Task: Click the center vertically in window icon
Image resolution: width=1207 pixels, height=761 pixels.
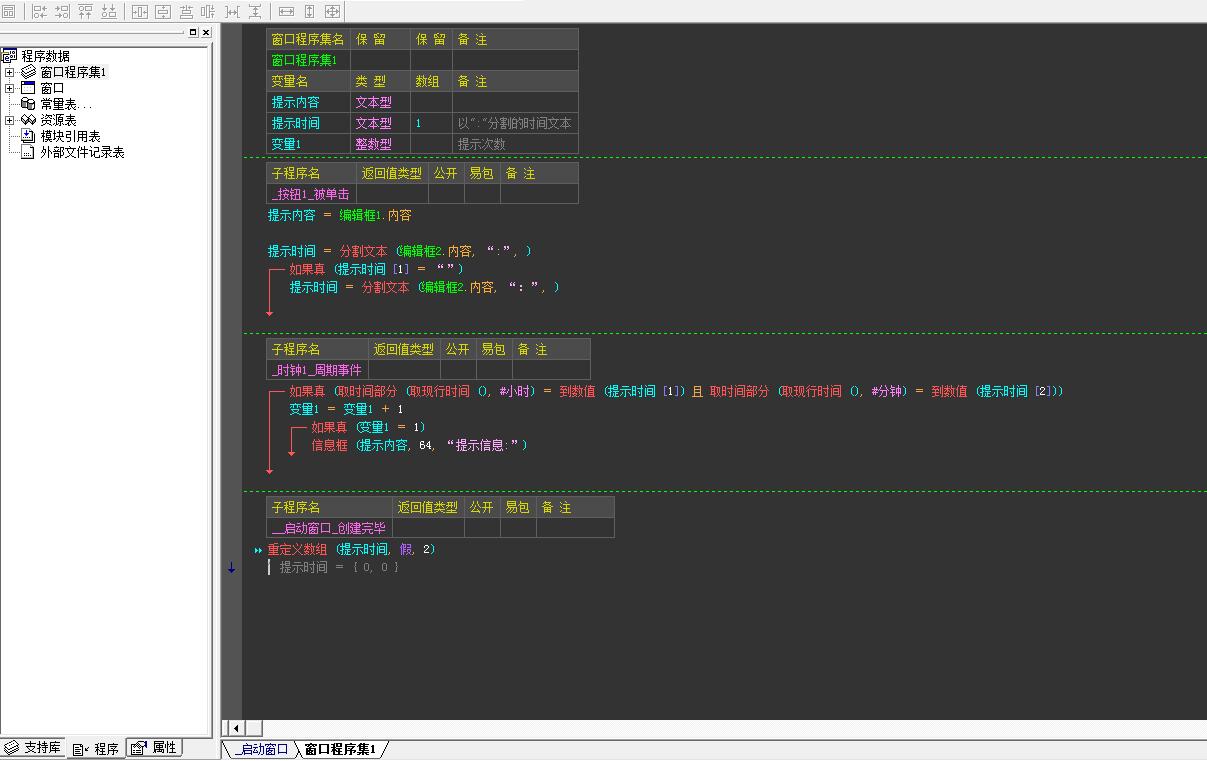Action: click(162, 12)
